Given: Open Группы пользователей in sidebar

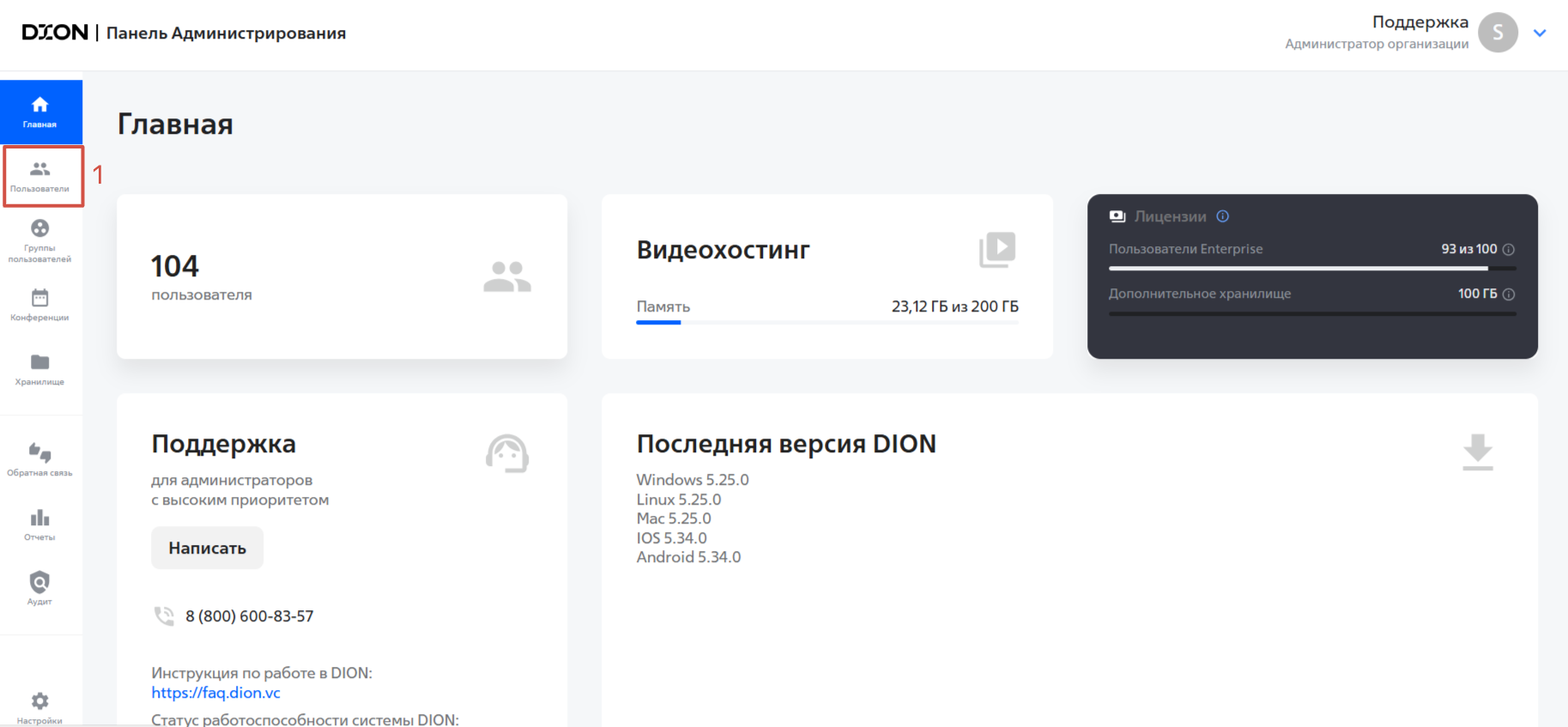Looking at the screenshot, I should point(39,239).
